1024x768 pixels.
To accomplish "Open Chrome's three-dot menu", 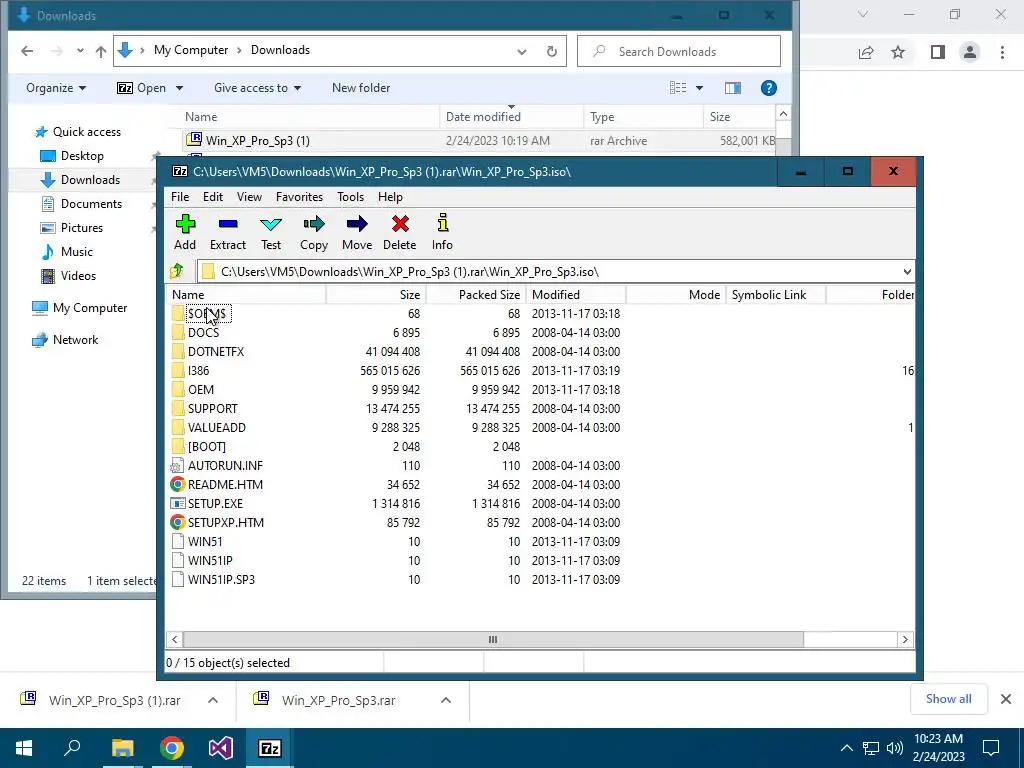I will tap(1002, 52).
